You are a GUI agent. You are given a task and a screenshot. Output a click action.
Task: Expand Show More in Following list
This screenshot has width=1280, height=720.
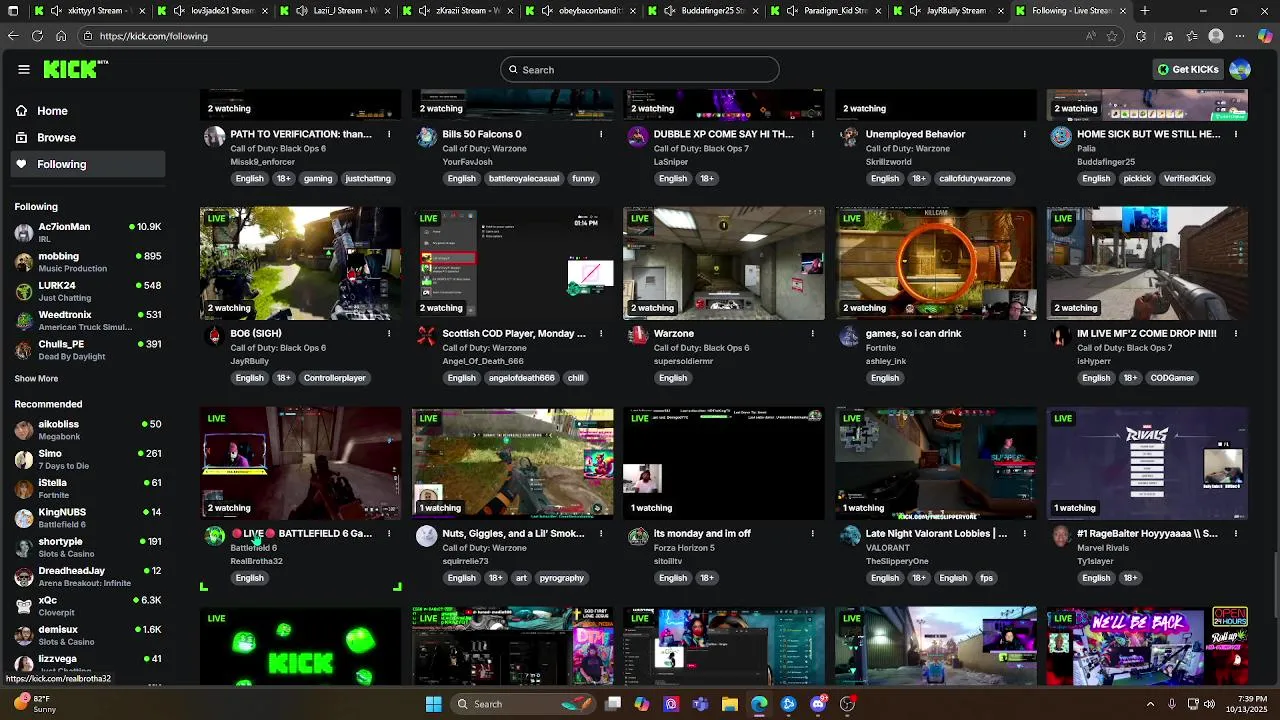tap(36, 379)
